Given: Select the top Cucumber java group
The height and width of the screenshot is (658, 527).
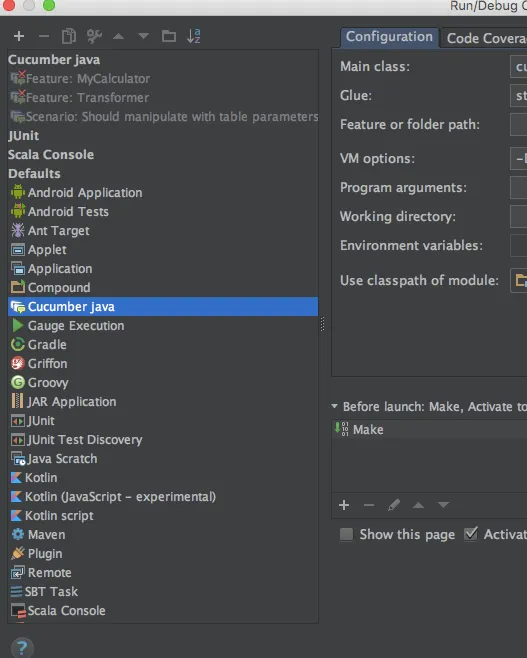Looking at the screenshot, I should coord(163,60).
